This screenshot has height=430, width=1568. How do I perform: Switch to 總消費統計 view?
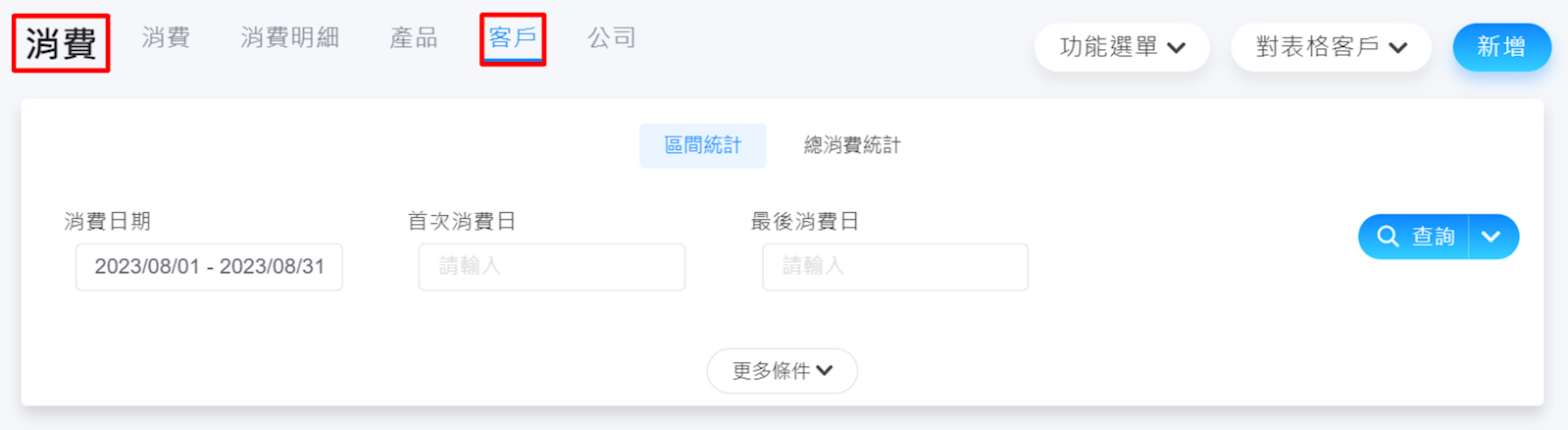pos(851,145)
